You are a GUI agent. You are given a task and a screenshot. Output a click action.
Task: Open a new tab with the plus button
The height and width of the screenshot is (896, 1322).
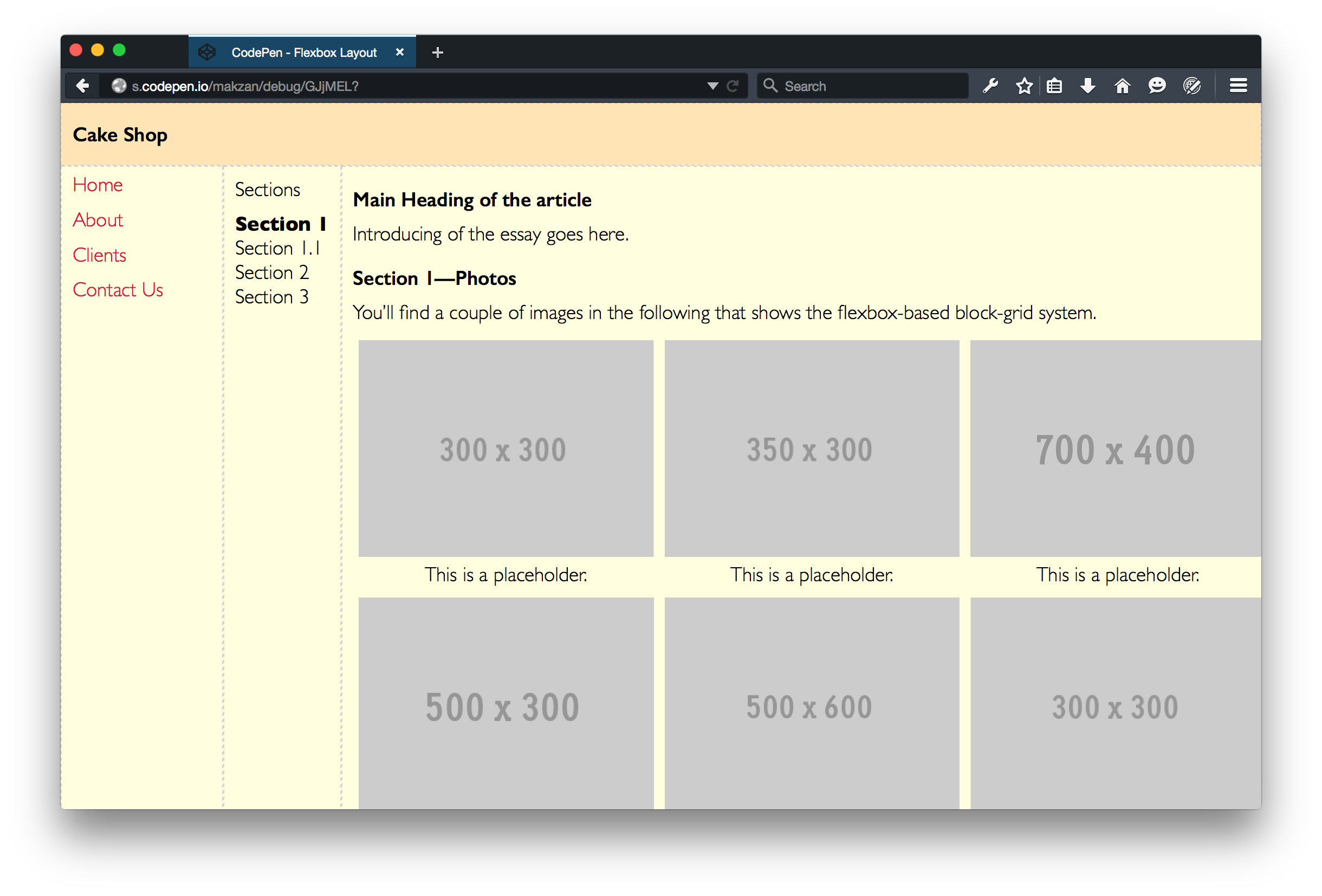(x=437, y=53)
